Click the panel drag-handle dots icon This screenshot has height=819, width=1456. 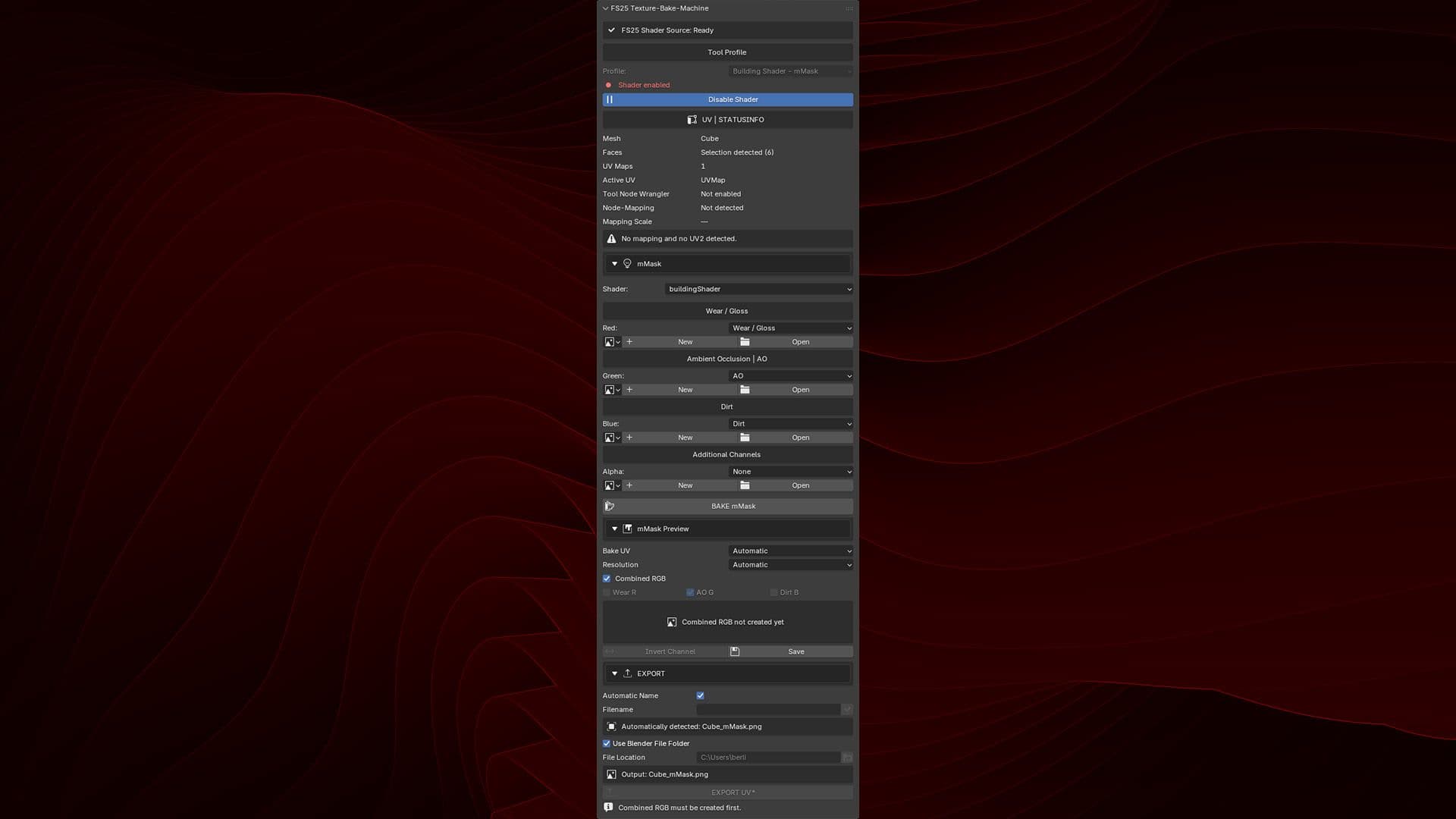849,8
